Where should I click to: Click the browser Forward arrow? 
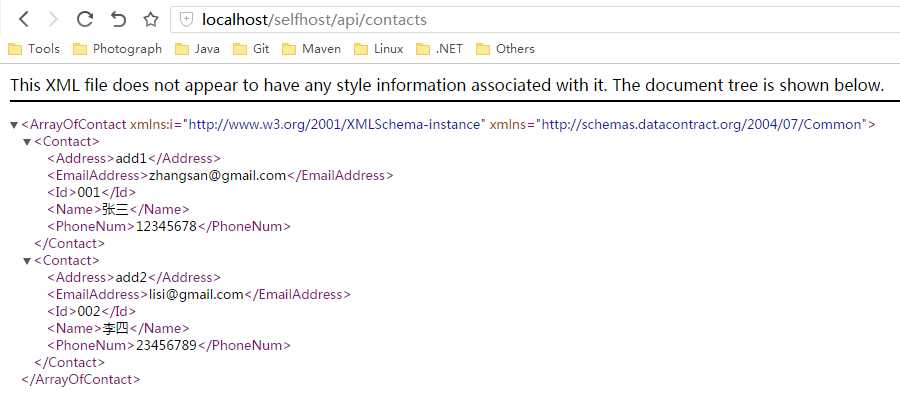point(53,20)
